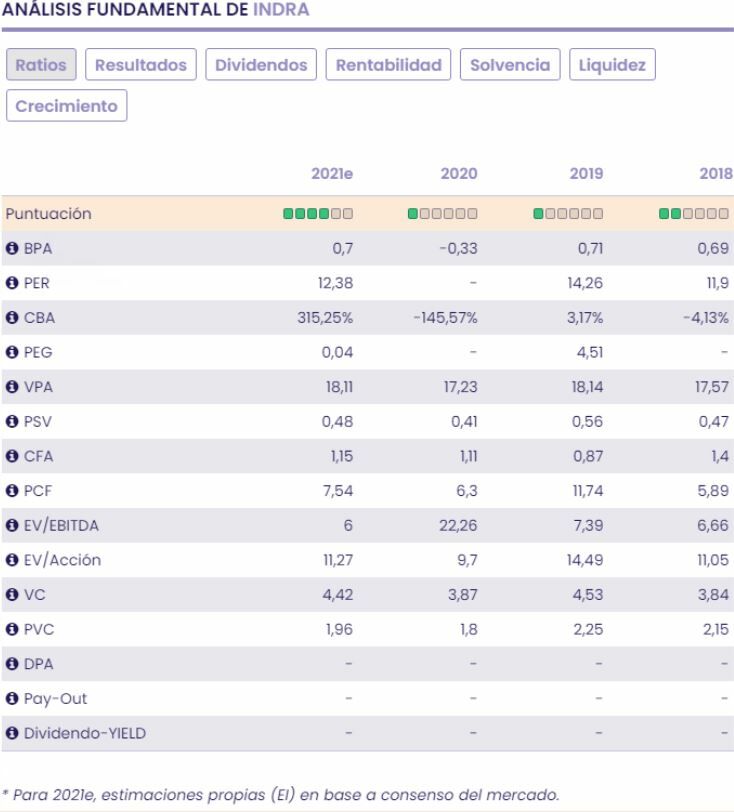This screenshot has width=734, height=812.
Task: Select the Rentabilidad tab
Action: 389,65
